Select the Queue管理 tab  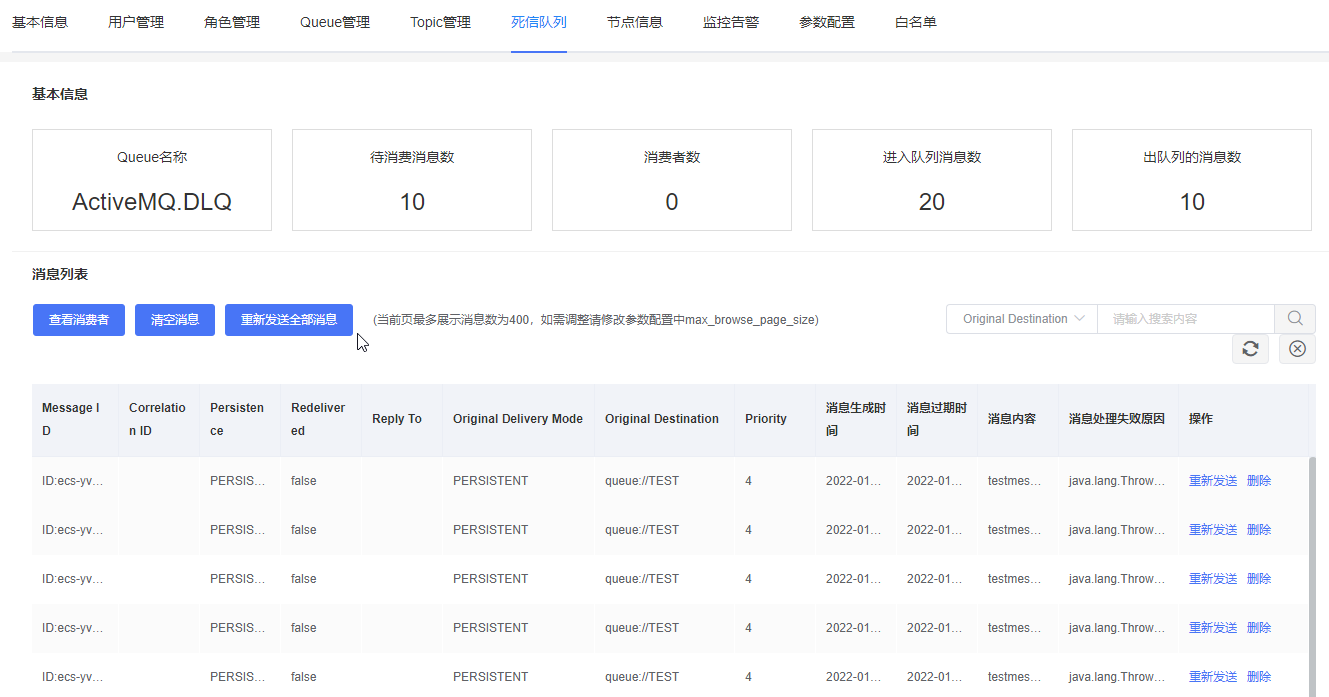(335, 22)
